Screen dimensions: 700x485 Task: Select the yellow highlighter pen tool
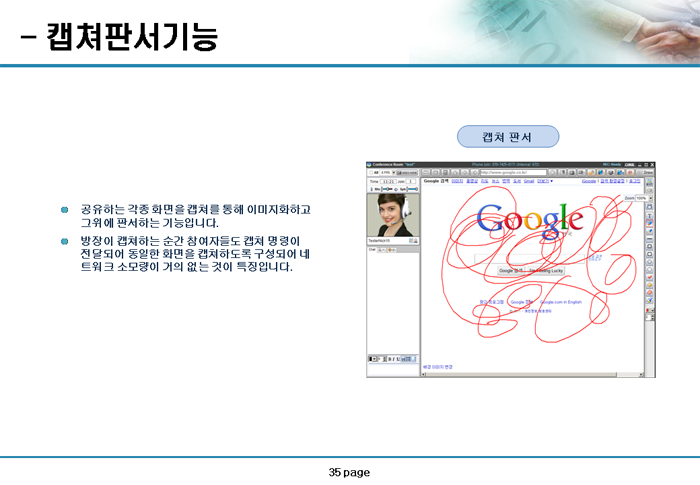650,231
